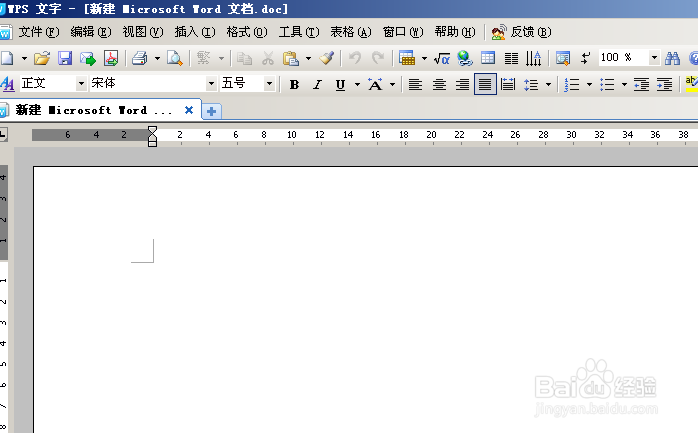The height and width of the screenshot is (433, 698).
Task: Center align text
Action: click(x=439, y=84)
